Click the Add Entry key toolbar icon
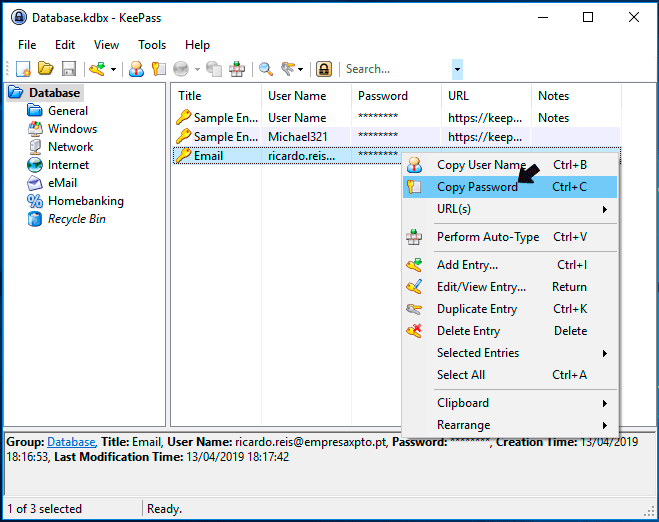The height and width of the screenshot is (522, 659). (x=97, y=69)
